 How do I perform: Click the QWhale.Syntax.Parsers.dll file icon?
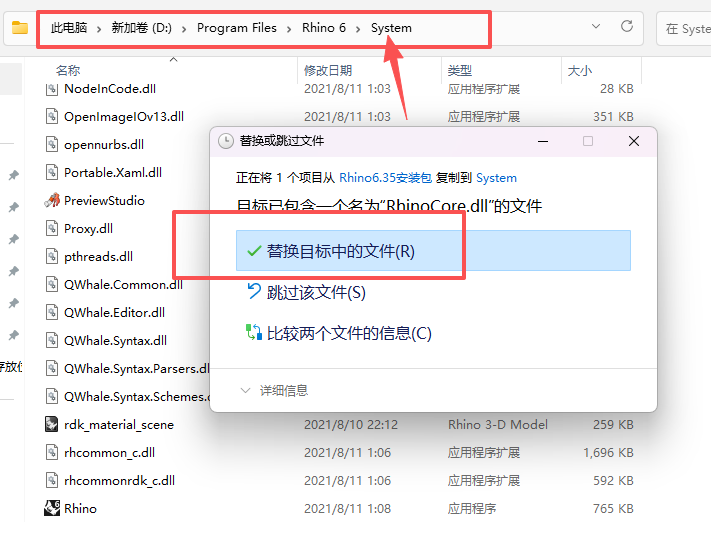click(52, 369)
